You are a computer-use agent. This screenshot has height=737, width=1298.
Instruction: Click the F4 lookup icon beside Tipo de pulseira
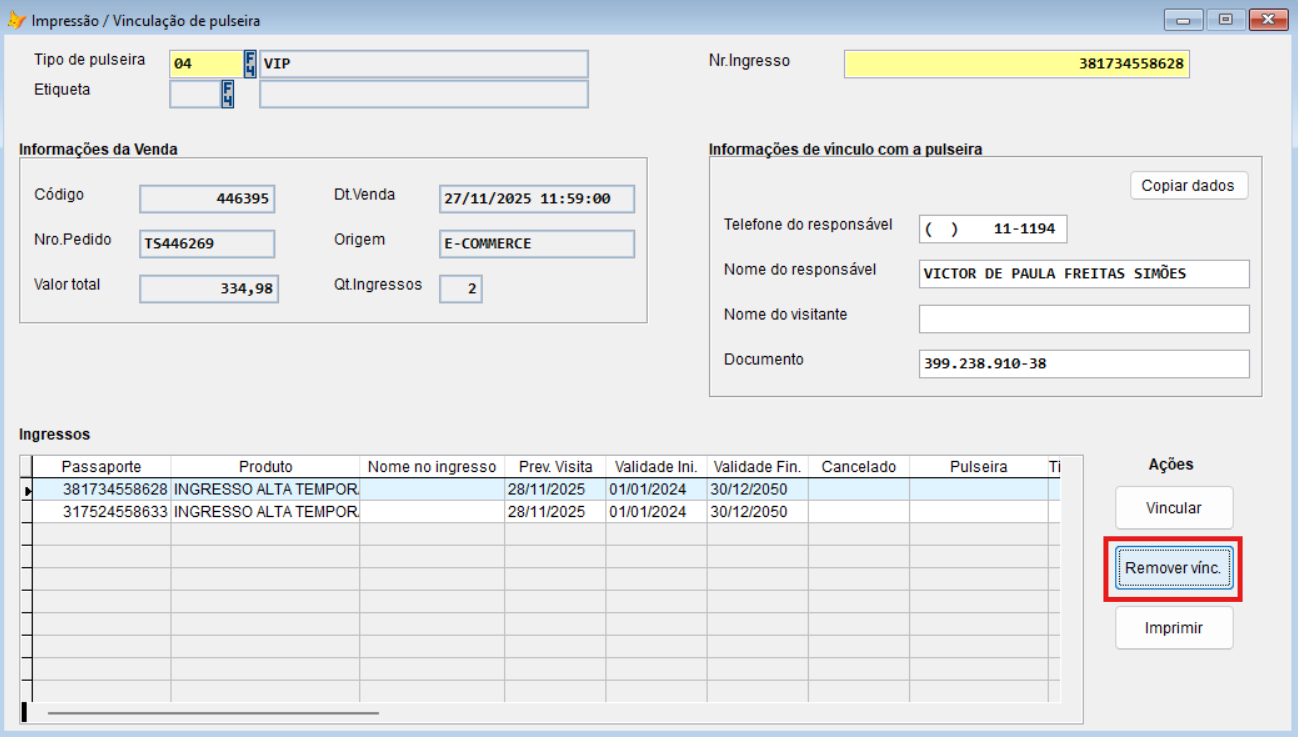pos(250,64)
